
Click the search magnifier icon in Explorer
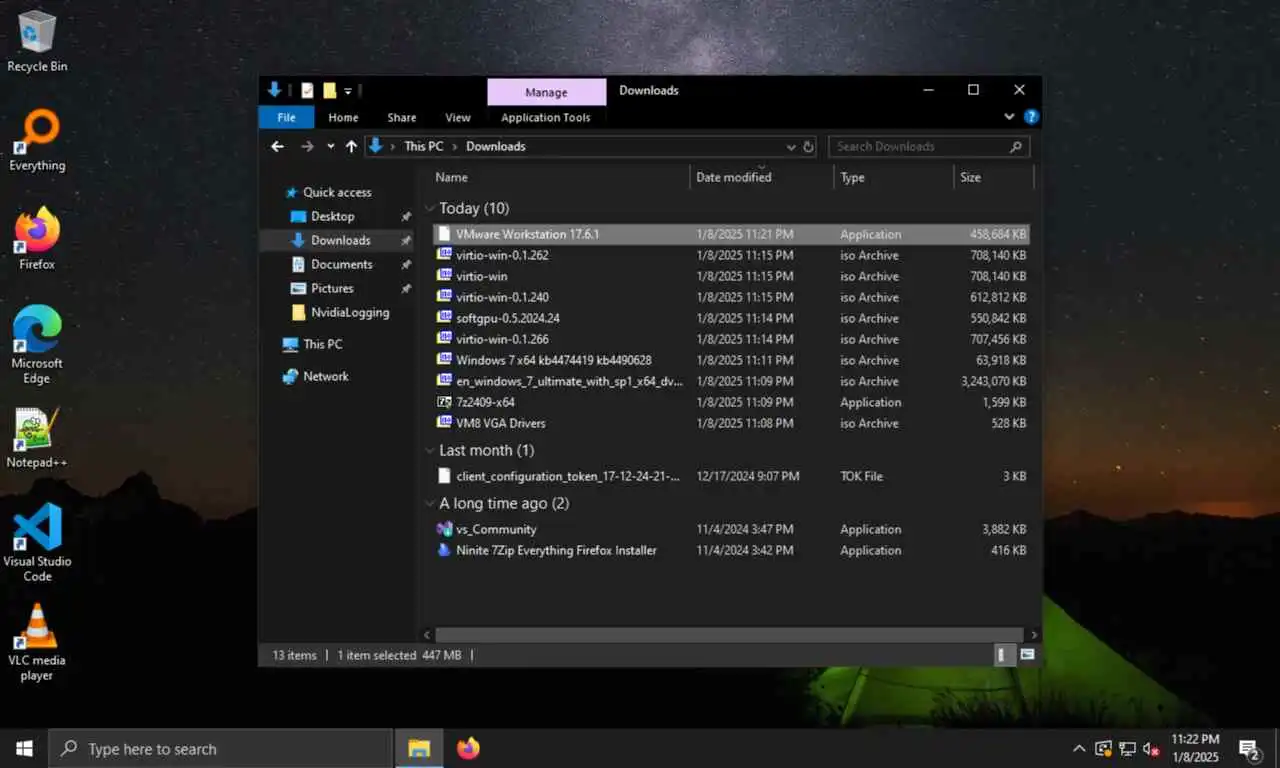pyautogui.click(x=1016, y=146)
